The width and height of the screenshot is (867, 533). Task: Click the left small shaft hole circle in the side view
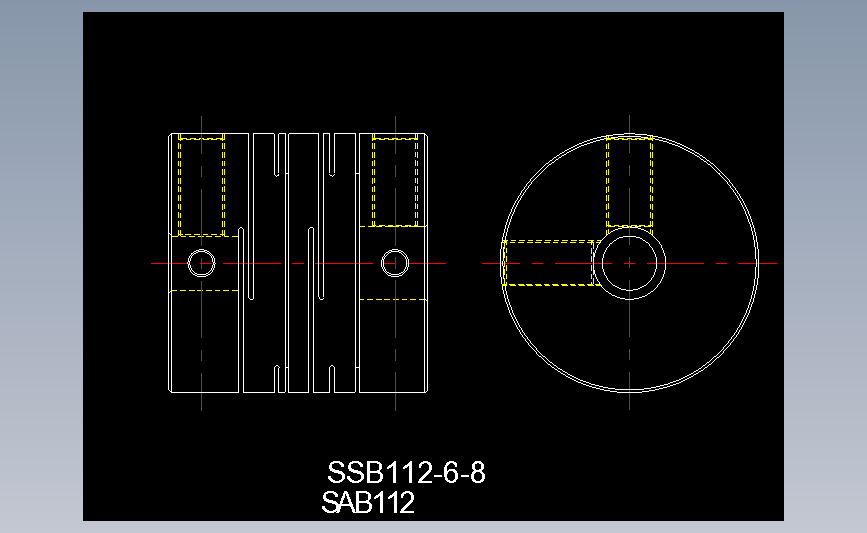[201, 263]
